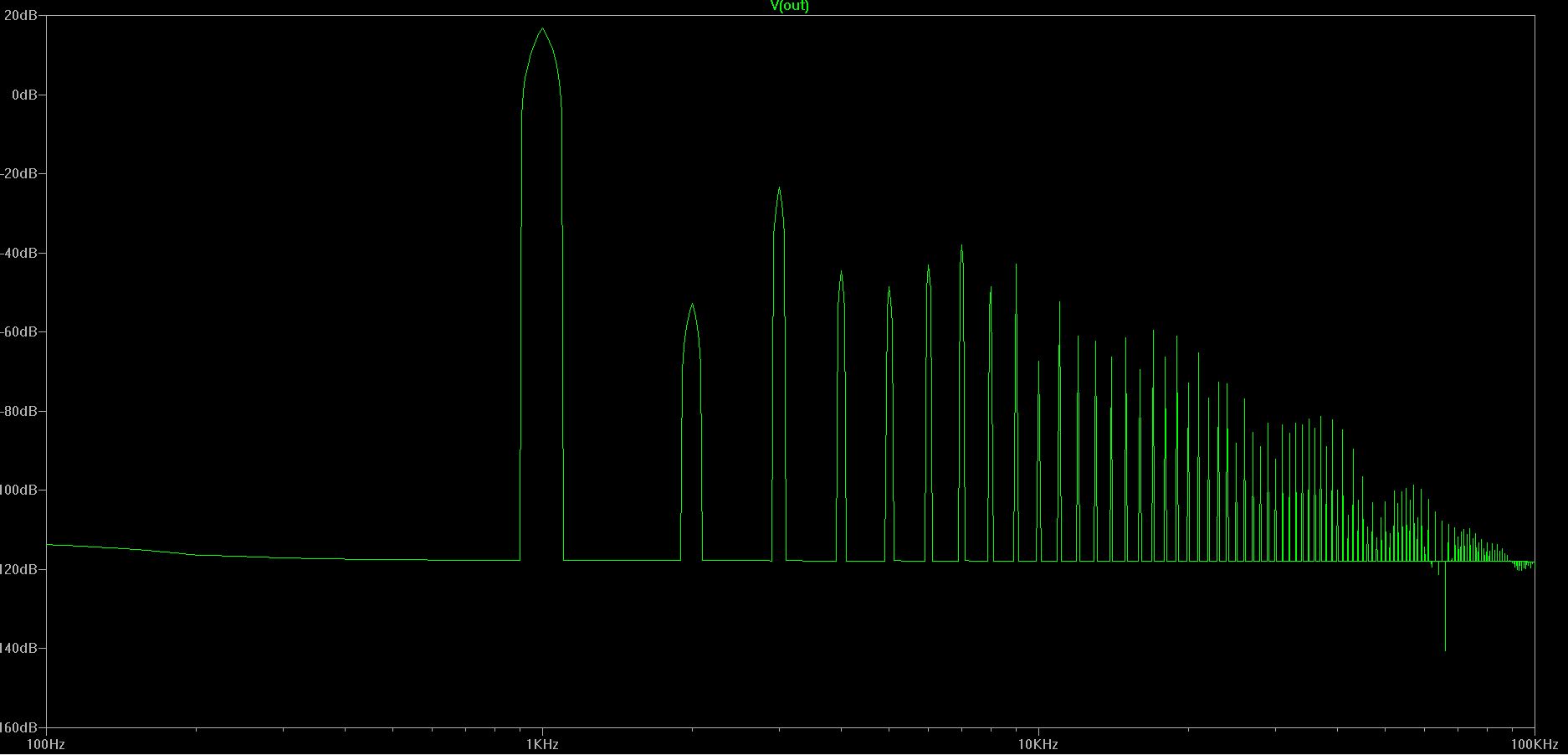Click the 10KHz frequency axis label
The width and height of the screenshot is (1568, 755).
click(1038, 744)
